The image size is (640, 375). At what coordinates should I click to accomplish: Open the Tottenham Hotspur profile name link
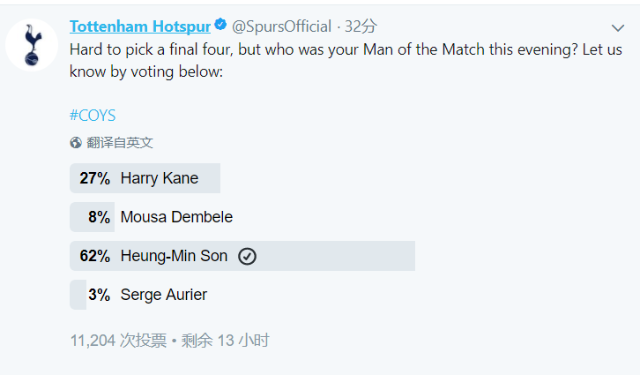(x=140, y=27)
